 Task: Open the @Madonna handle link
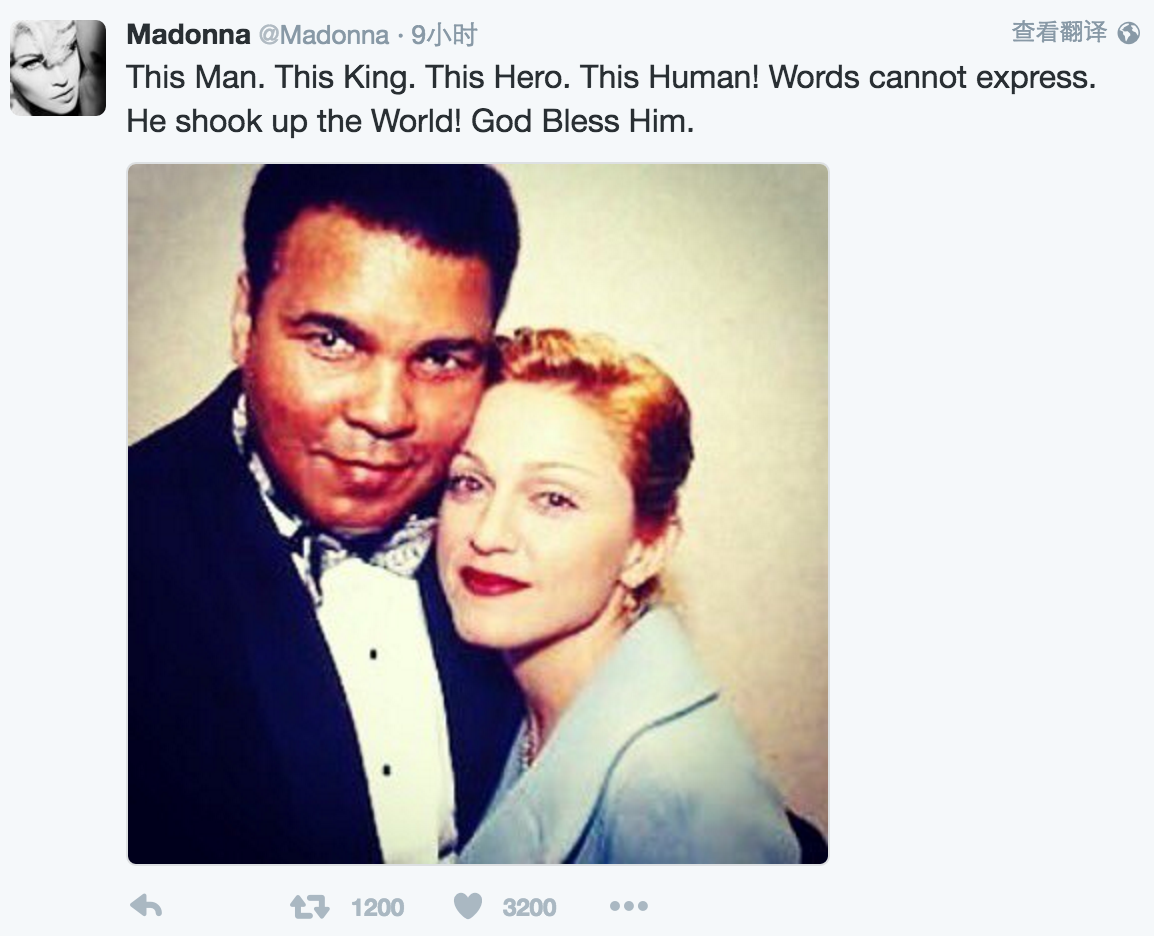(323, 35)
